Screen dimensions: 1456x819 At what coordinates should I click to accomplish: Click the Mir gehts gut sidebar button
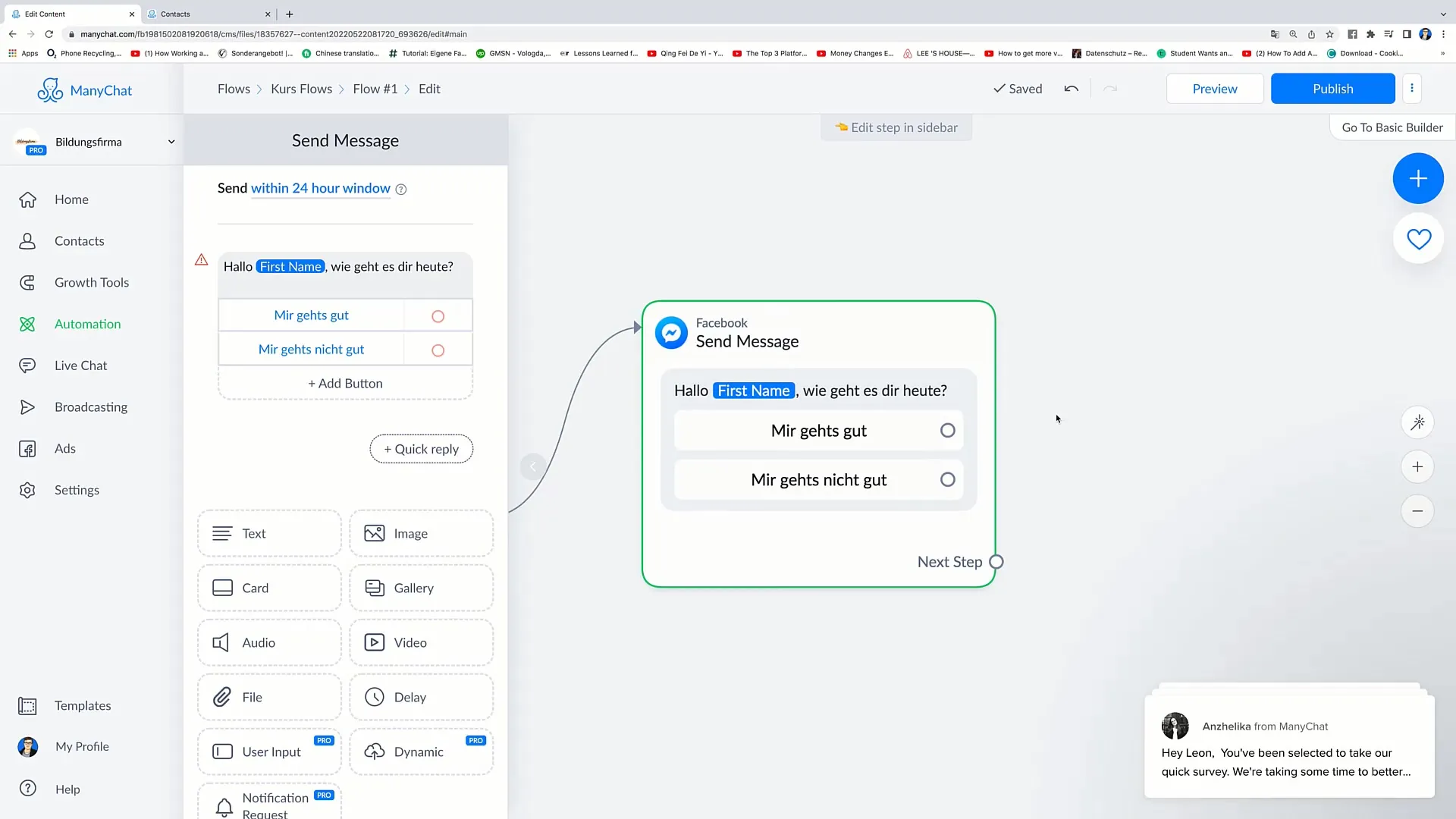point(311,315)
